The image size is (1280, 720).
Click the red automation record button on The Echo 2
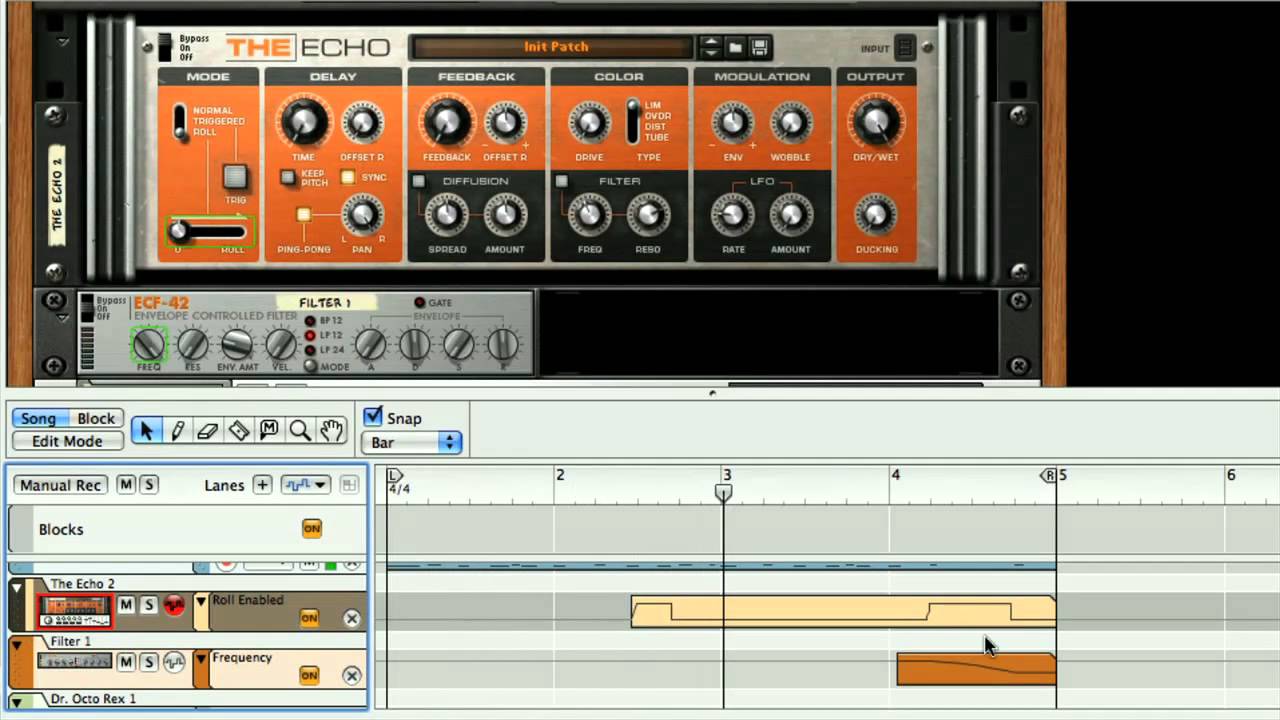click(175, 605)
